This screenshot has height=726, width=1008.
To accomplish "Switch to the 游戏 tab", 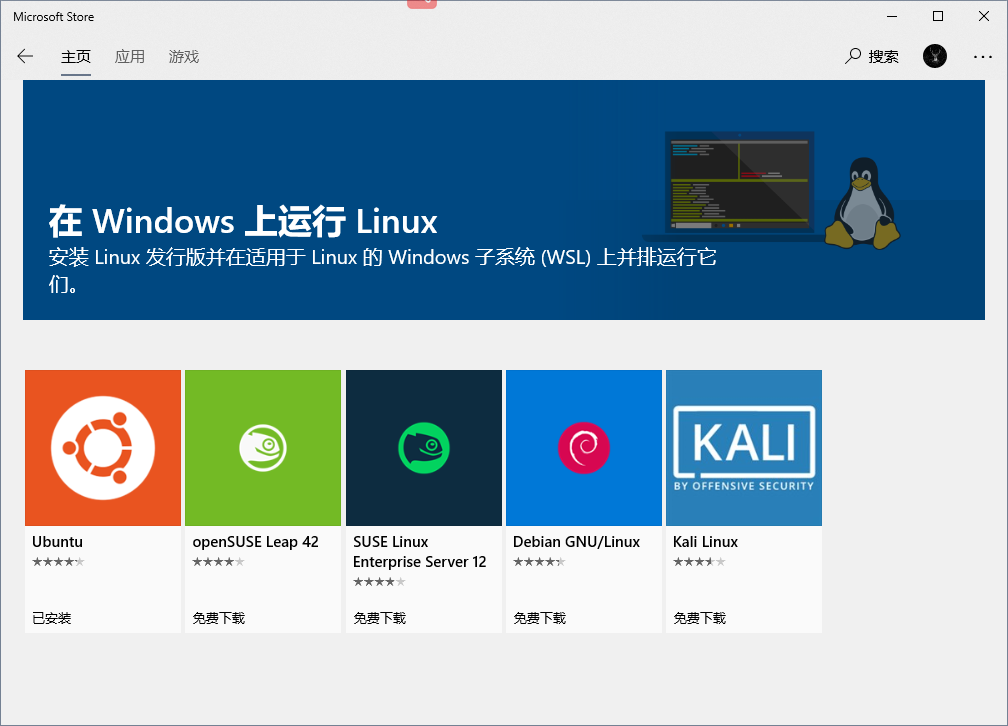I will 184,57.
